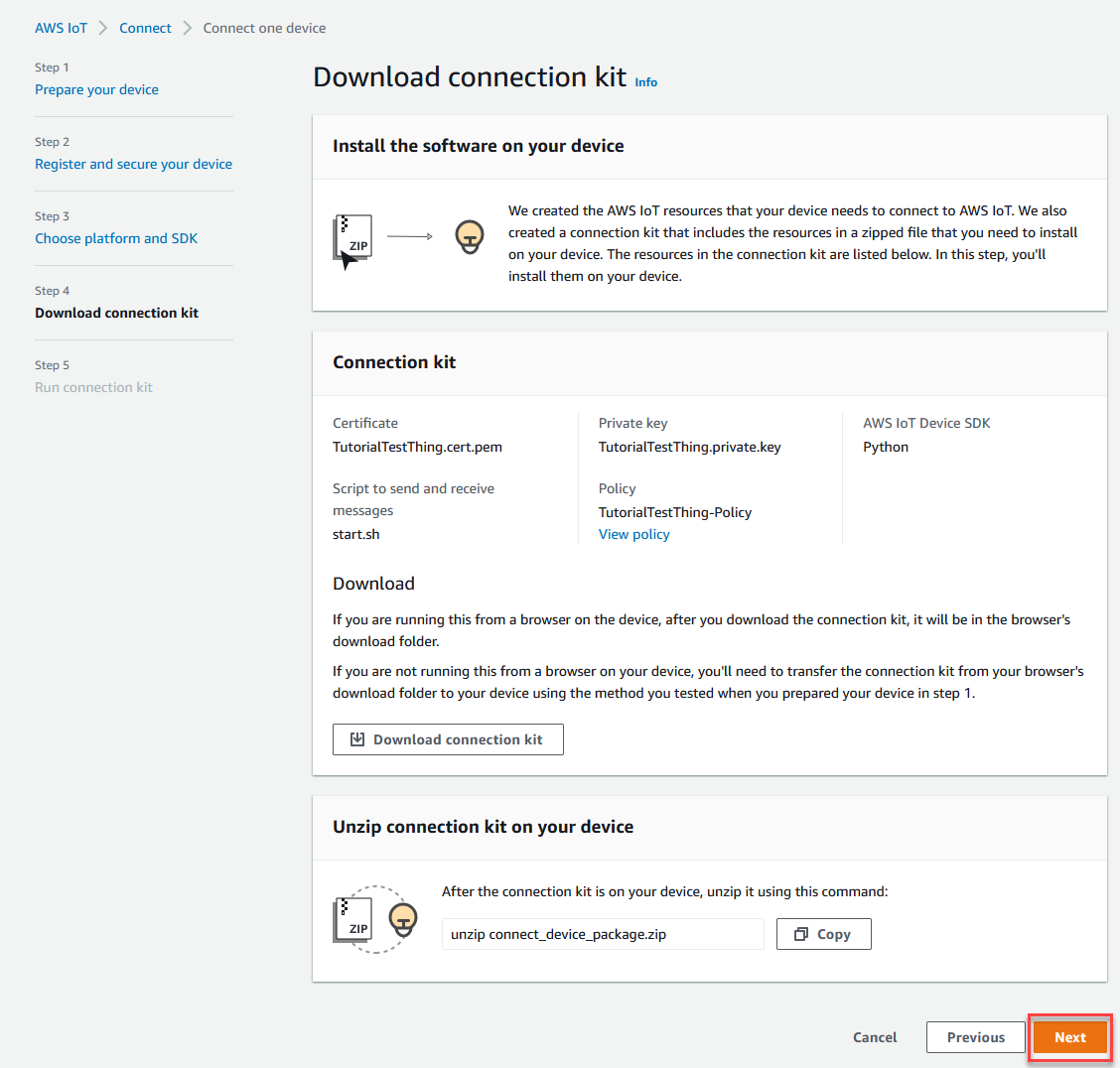Click the lightbulb device icon in install section

[x=470, y=237]
